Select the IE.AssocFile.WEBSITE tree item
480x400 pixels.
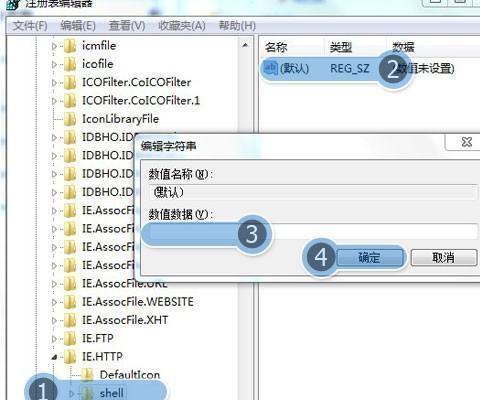138,302
